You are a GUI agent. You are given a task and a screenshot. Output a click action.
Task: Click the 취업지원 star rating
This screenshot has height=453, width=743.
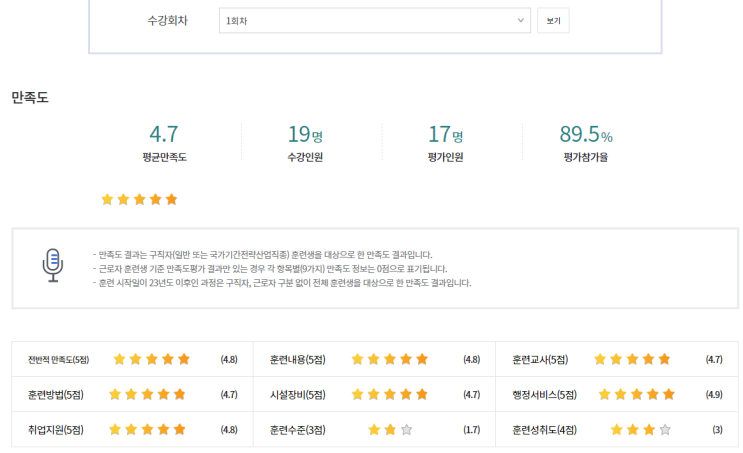click(148, 430)
